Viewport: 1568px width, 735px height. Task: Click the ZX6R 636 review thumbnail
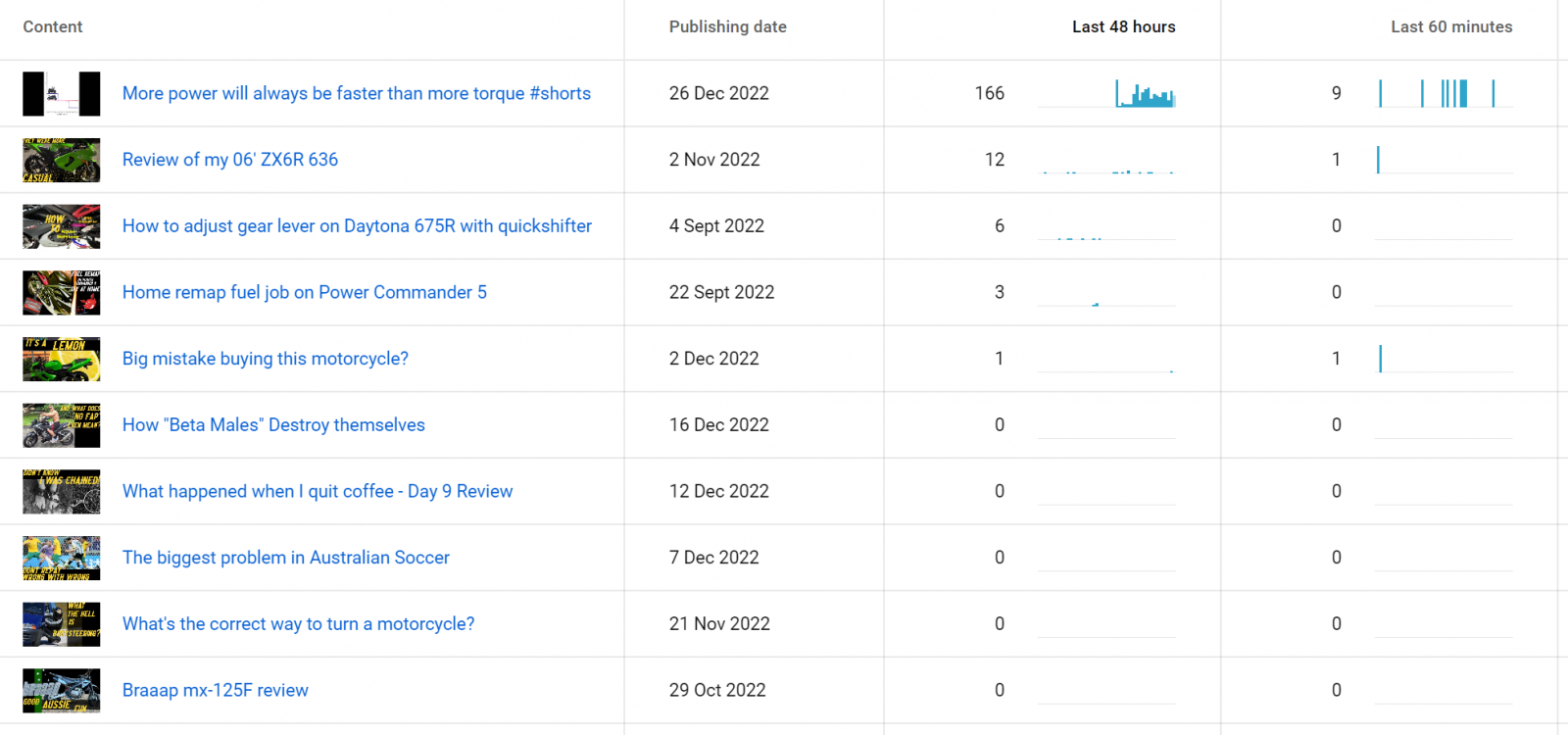[61, 160]
